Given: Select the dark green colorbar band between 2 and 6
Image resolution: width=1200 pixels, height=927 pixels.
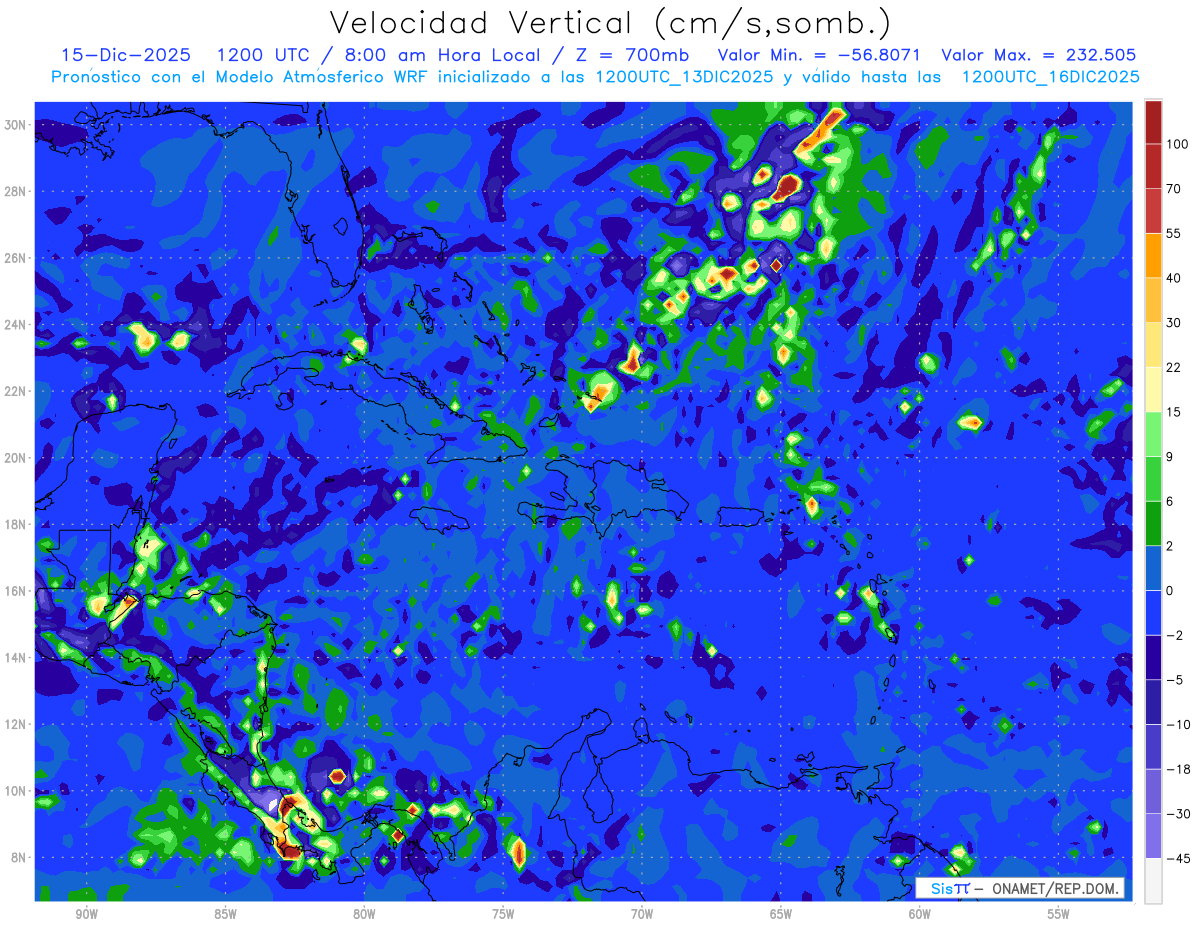Looking at the screenshot, I should point(1153,523).
